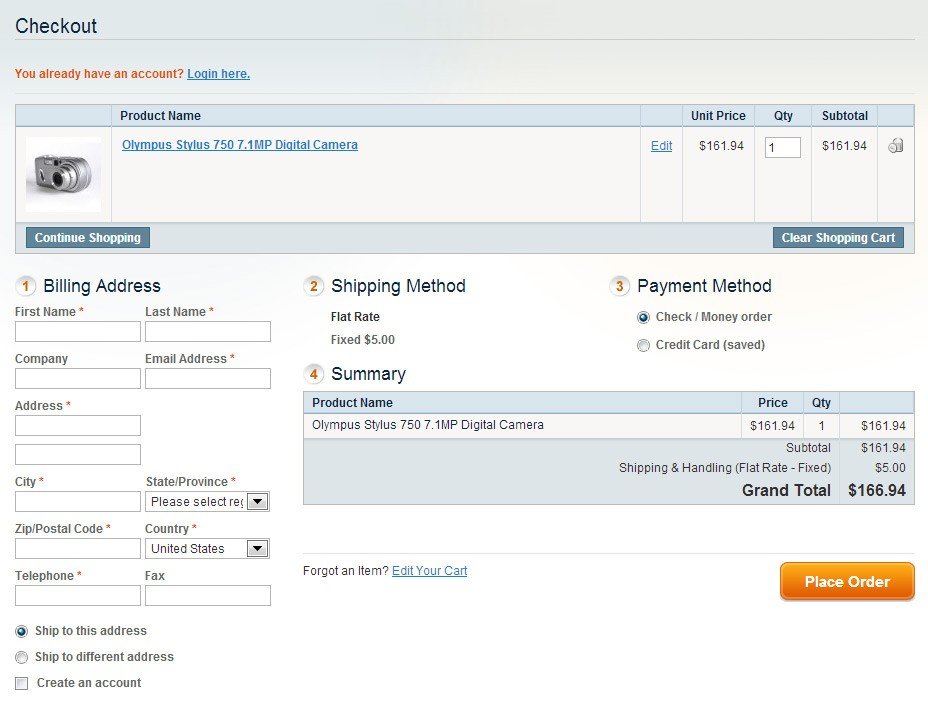Focus the second Address line field
Screen dimensions: 928x708
point(78,454)
